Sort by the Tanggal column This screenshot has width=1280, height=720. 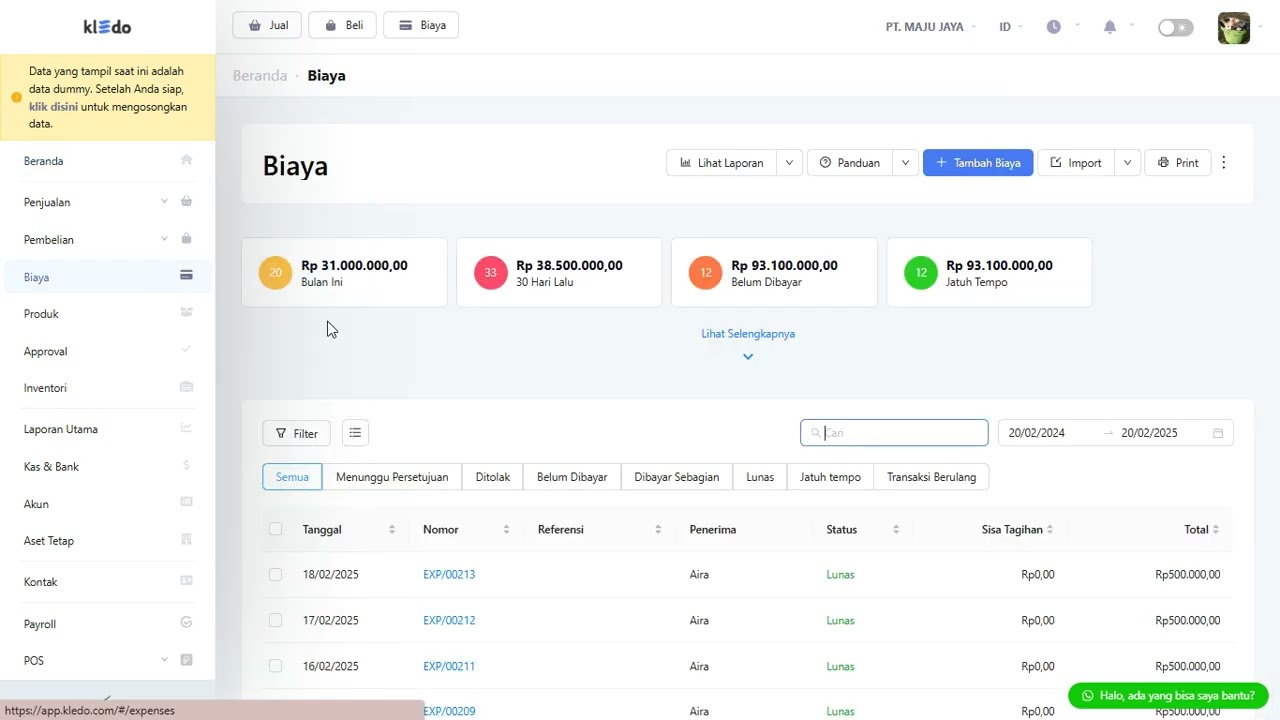click(392, 529)
